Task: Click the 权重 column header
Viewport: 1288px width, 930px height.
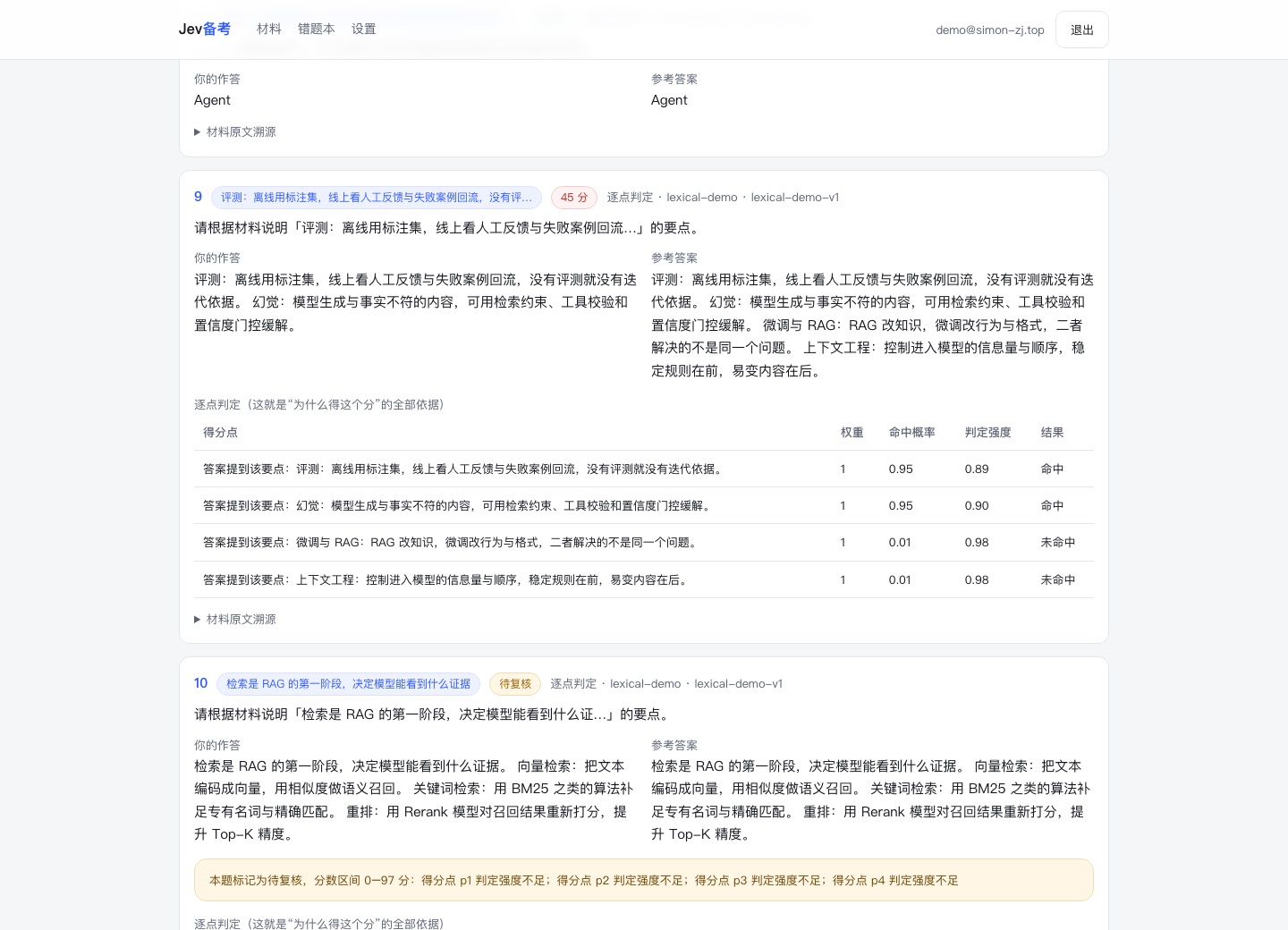Action: coord(852,433)
